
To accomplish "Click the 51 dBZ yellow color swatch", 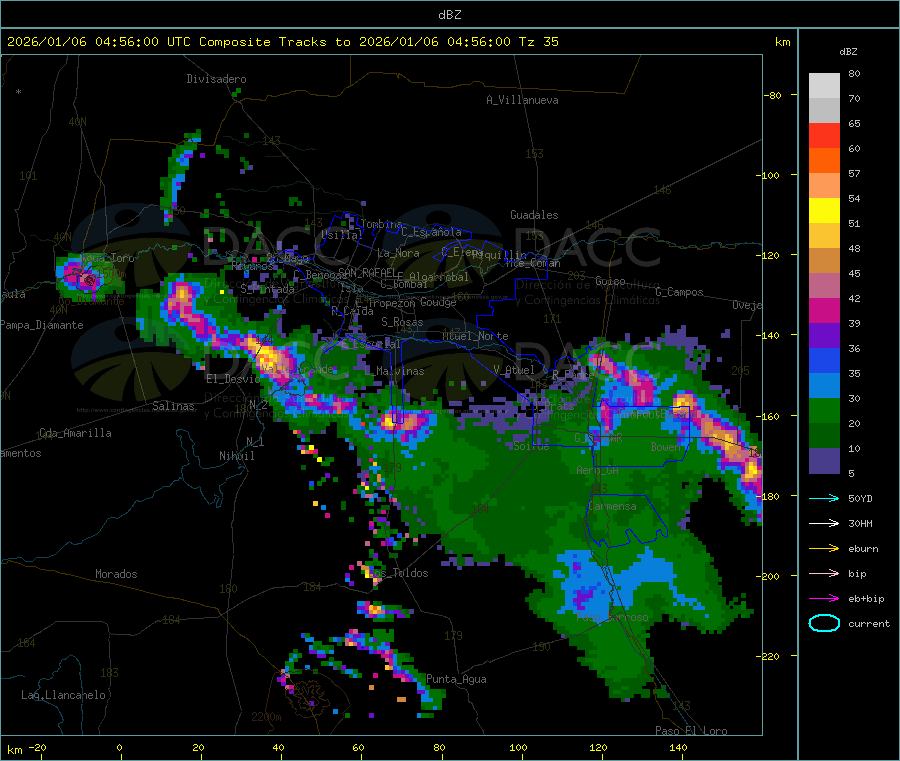I will pos(824,211).
